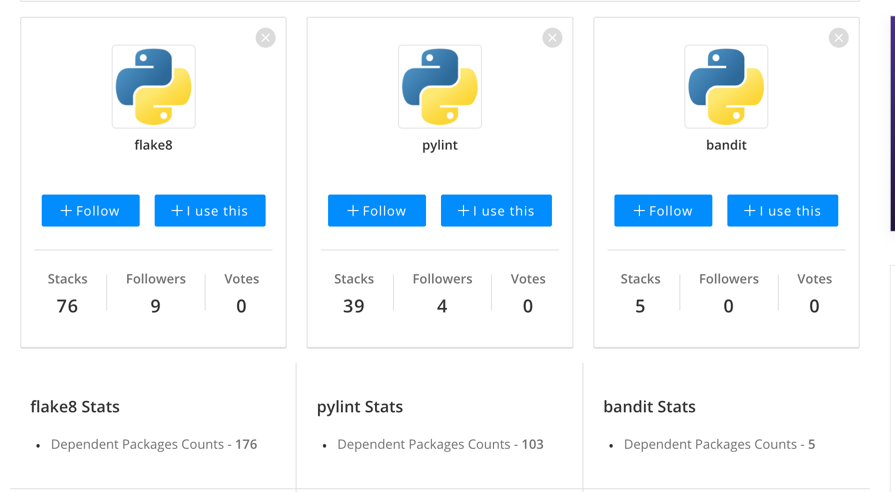Select flake8 Followers count 9
The height and width of the screenshot is (492, 895).
156,307
